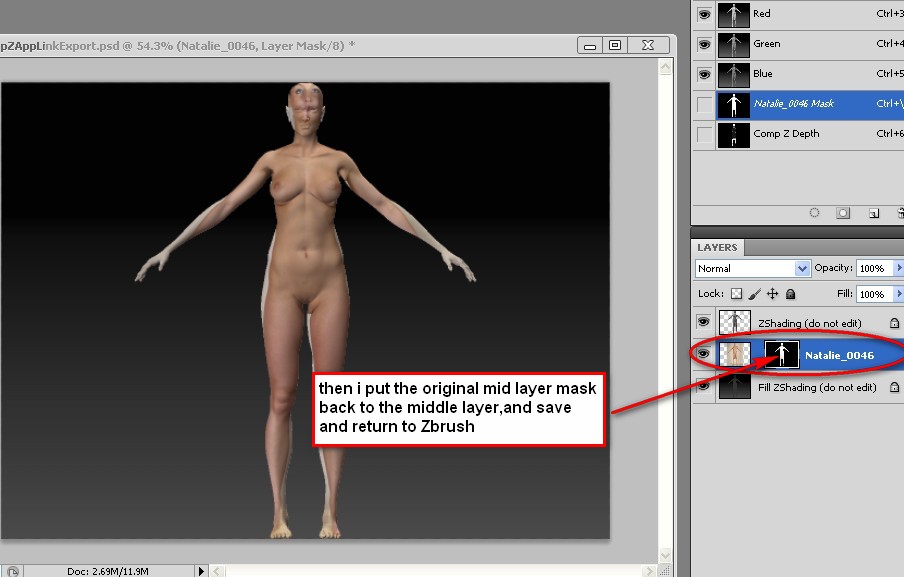This screenshot has width=904, height=577.
Task: Click lock icon on ZShading layer
Action: (894, 323)
